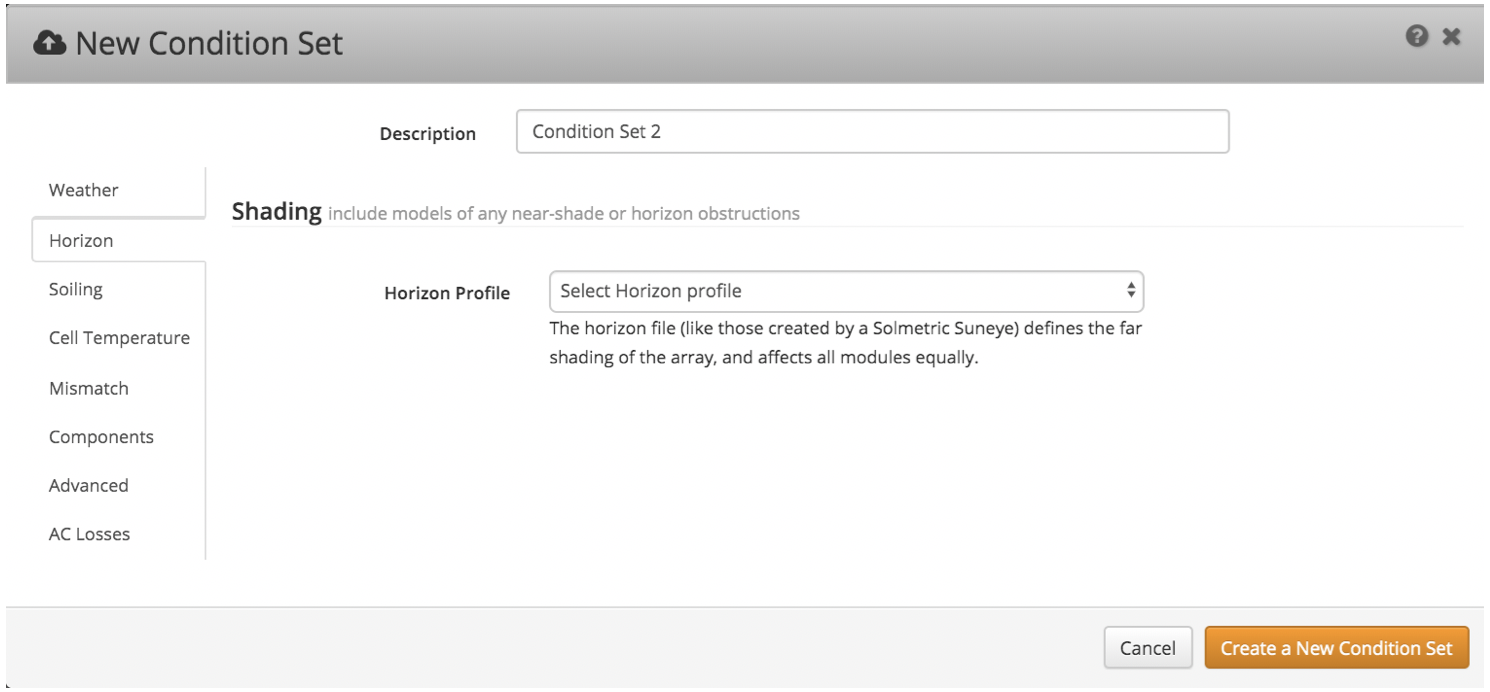The image size is (1490, 692).
Task: Click the Create a New Condition Set button
Action: coord(1337,647)
